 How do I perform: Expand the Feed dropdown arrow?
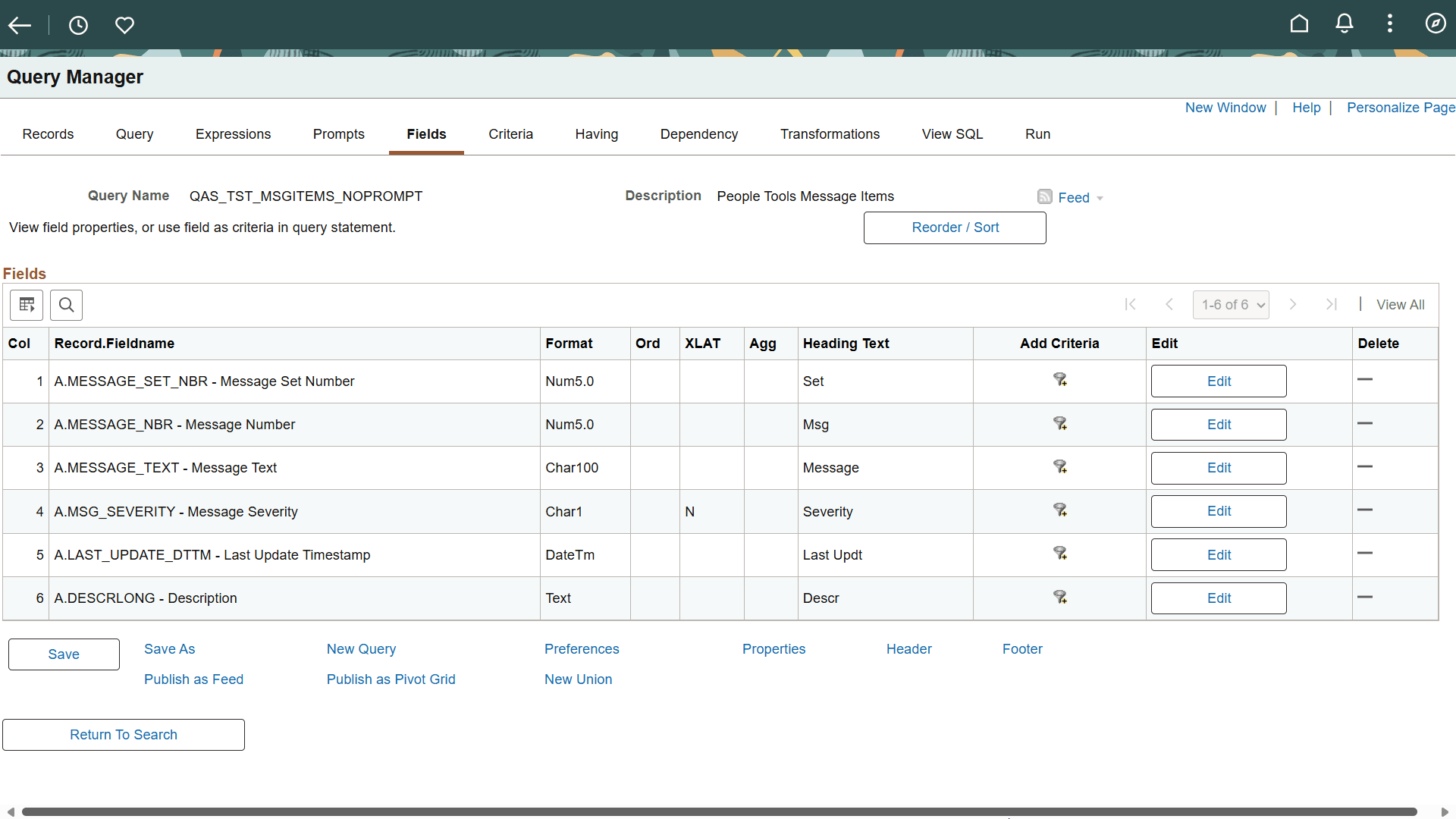pos(1100,198)
